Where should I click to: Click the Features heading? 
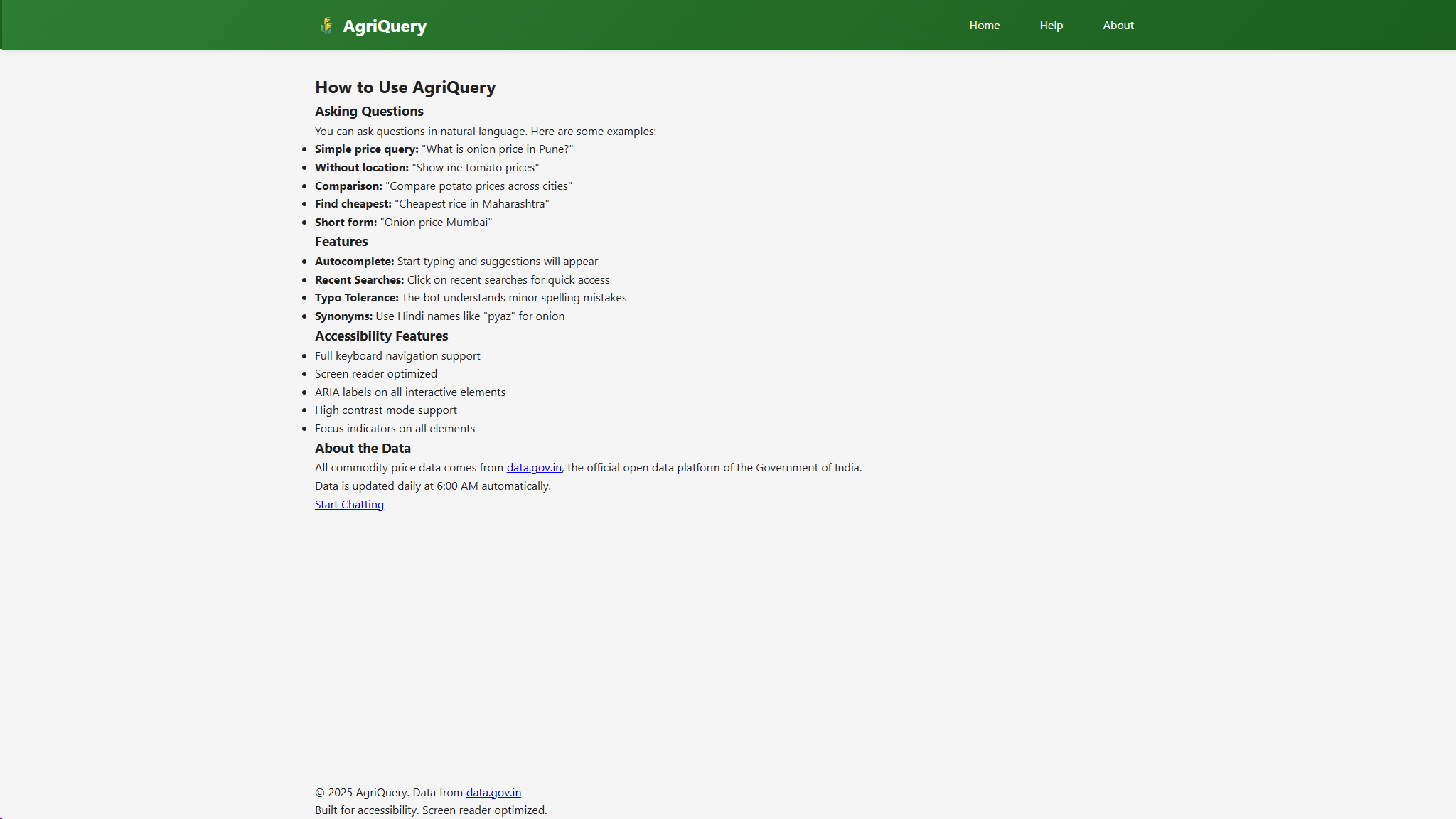[341, 241]
